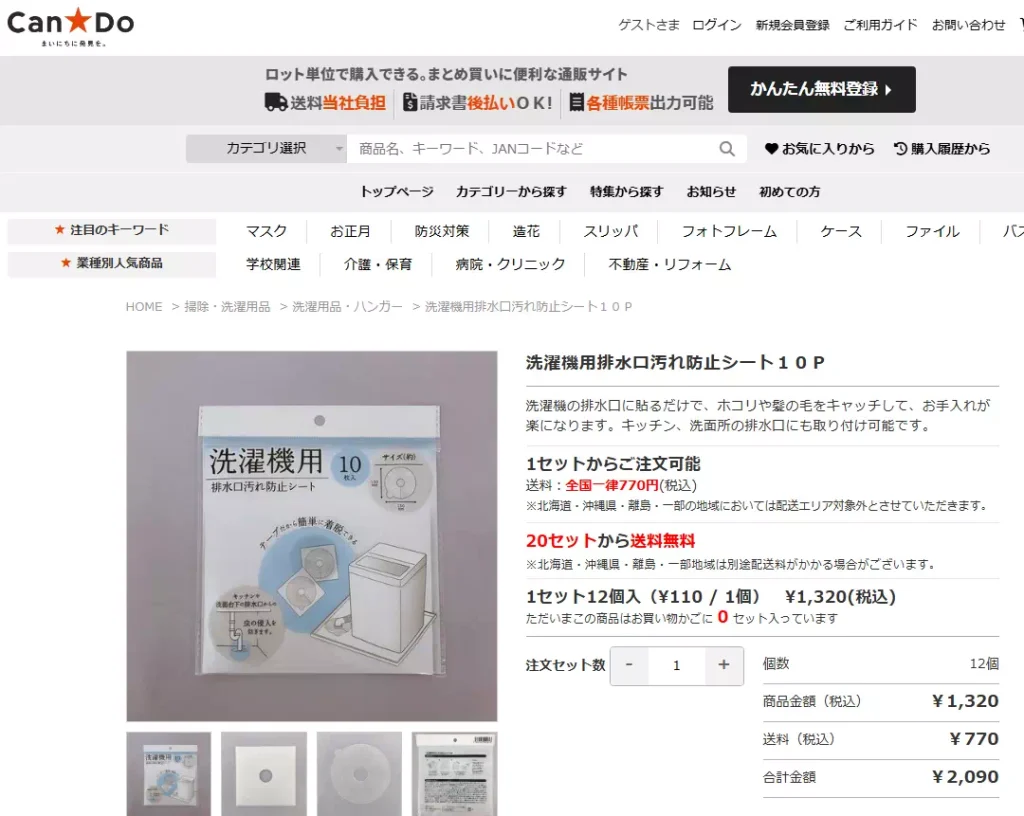Image resolution: width=1024 pixels, height=816 pixels.
Task: Open 病院・クリニック category link
Action: click(x=510, y=264)
